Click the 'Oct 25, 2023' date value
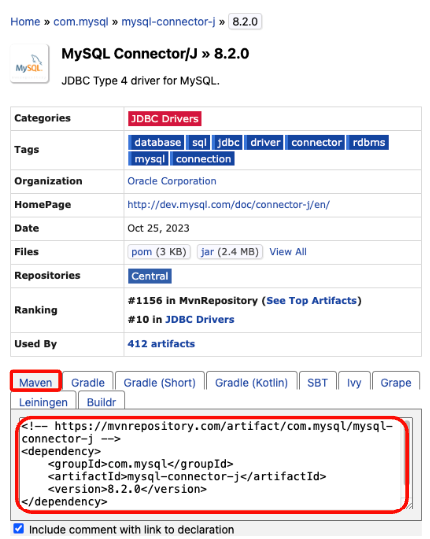The height and width of the screenshot is (539, 430). 158,228
